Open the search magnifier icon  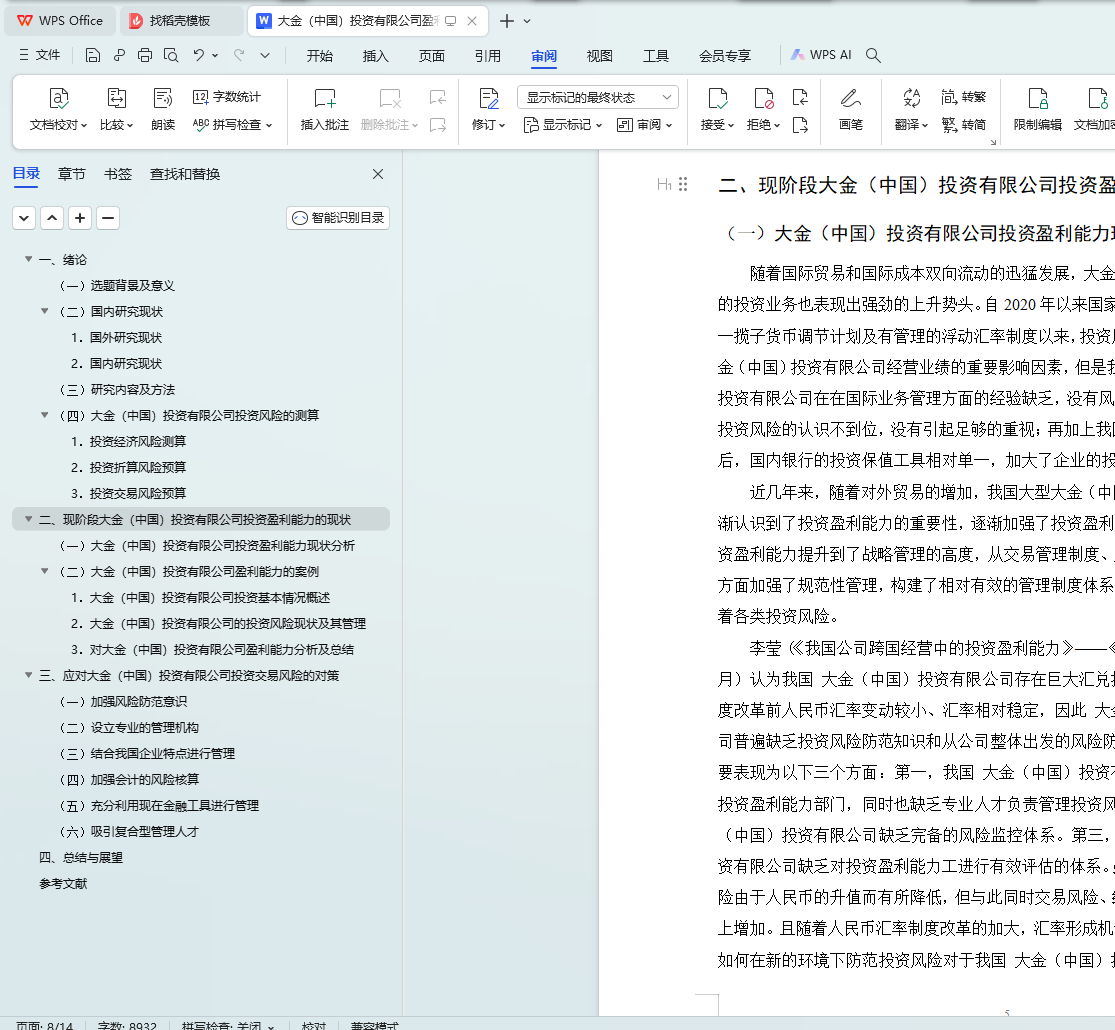coord(873,55)
